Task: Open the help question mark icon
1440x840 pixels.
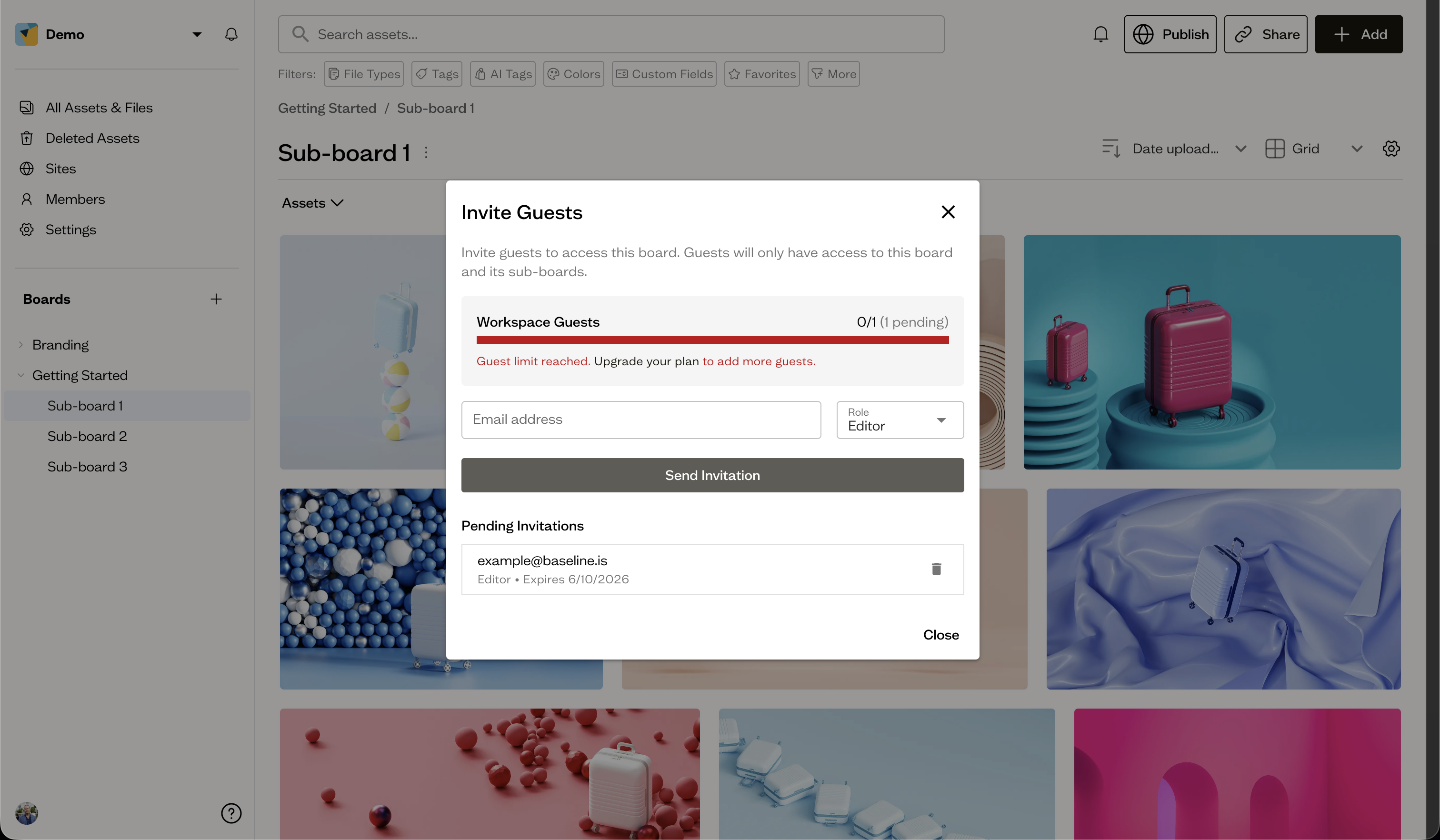Action: pyautogui.click(x=231, y=813)
